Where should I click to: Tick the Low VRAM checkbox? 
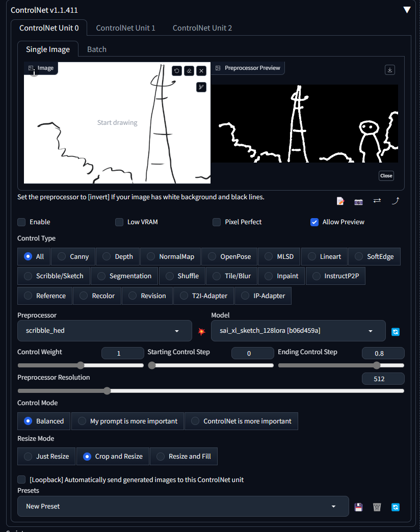click(119, 222)
